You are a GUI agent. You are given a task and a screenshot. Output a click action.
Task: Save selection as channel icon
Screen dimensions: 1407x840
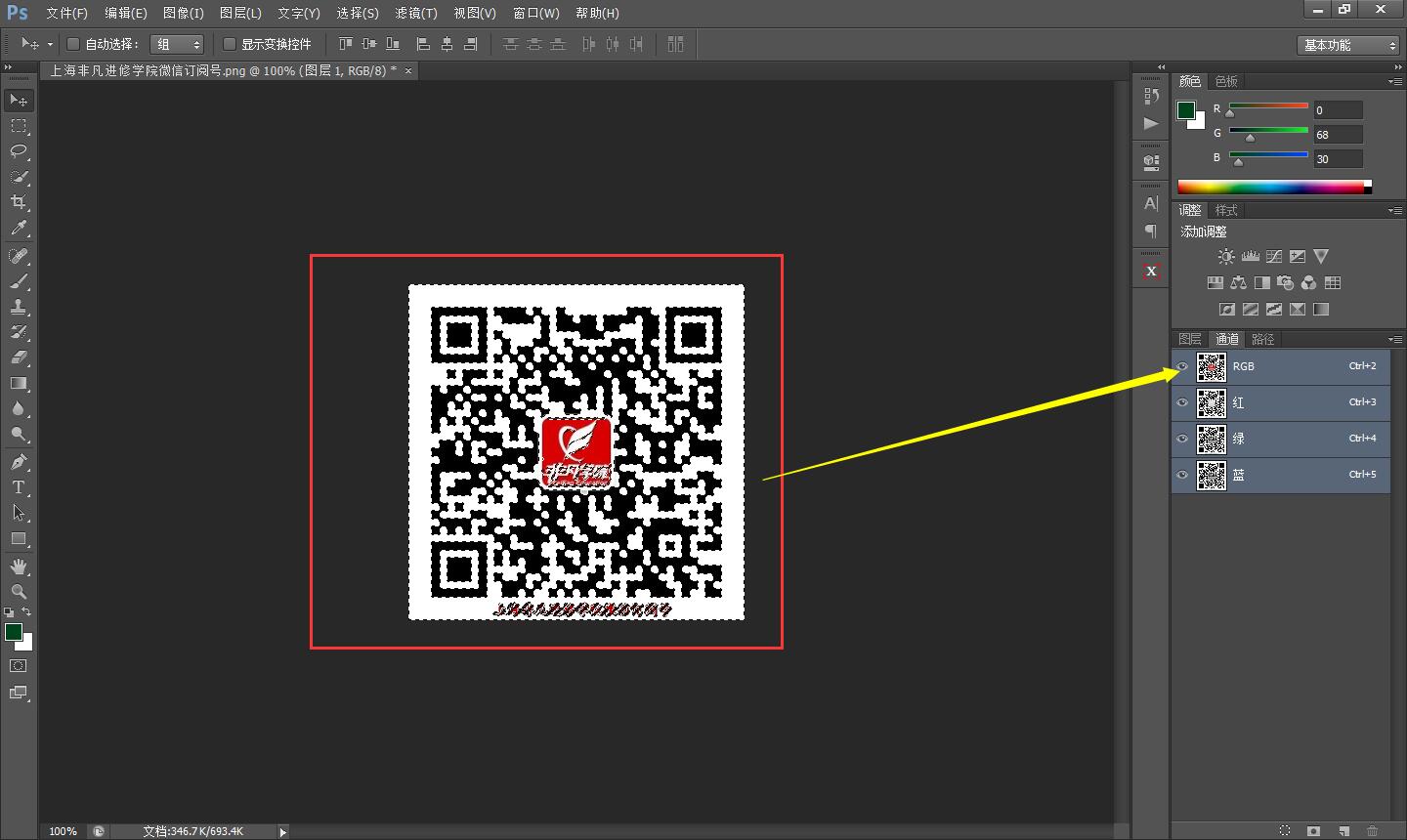click(x=1314, y=830)
